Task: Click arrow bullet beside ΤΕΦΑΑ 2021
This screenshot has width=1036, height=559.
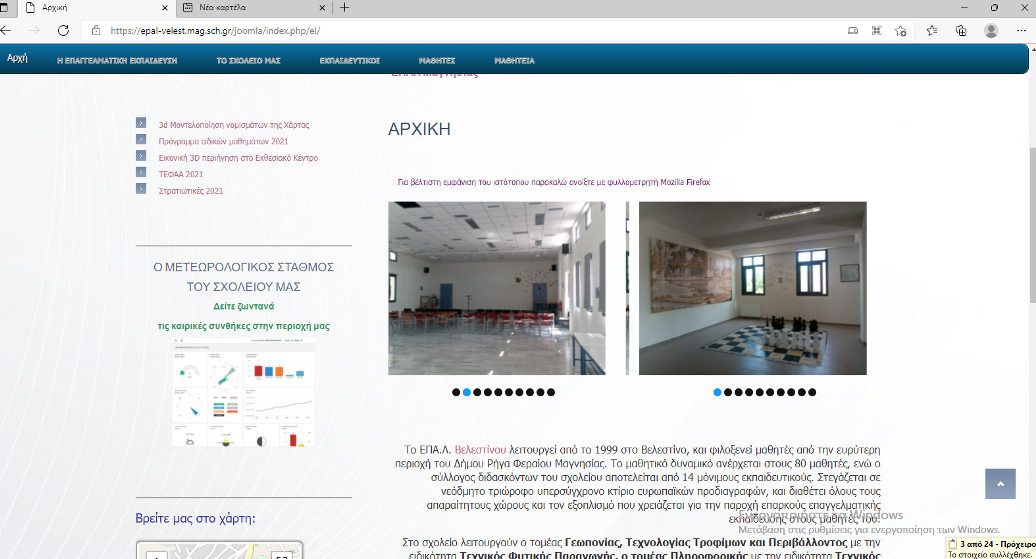Action: pyautogui.click(x=141, y=172)
